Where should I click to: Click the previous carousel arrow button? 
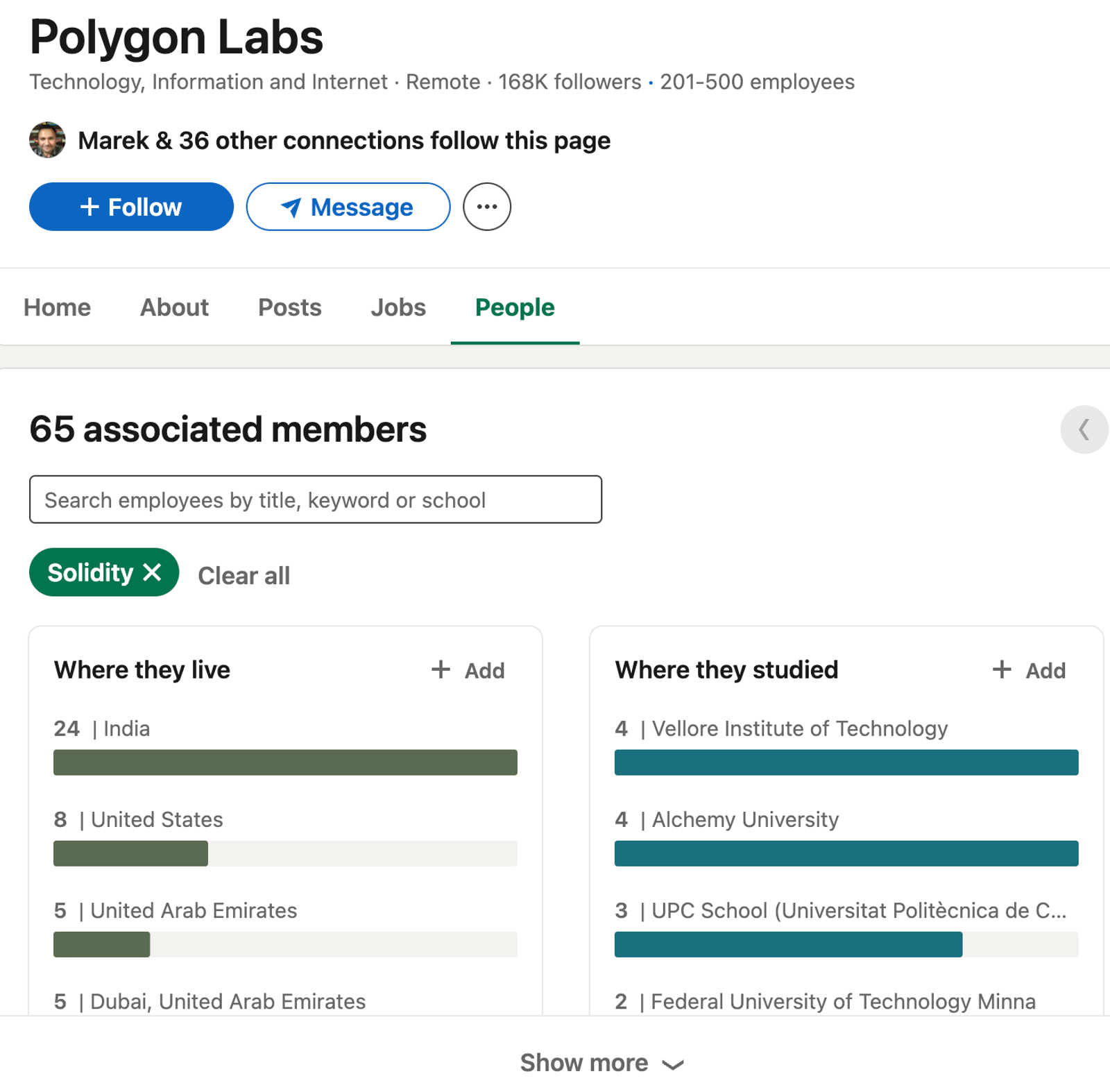tap(1084, 429)
